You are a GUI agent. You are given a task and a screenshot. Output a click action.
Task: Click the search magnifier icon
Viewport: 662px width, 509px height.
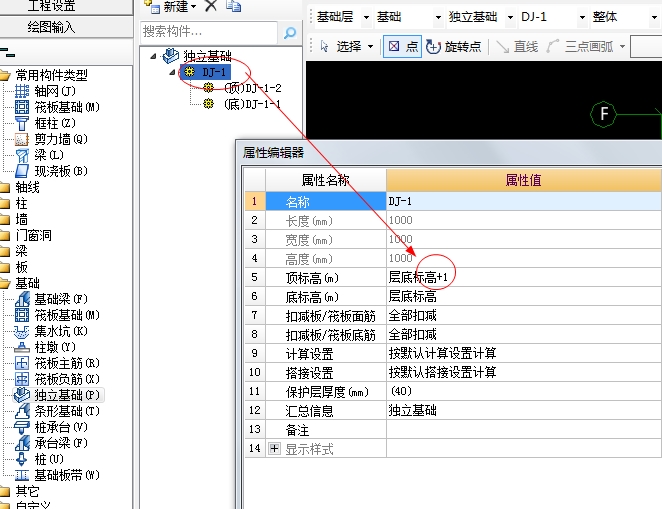[x=290, y=32]
